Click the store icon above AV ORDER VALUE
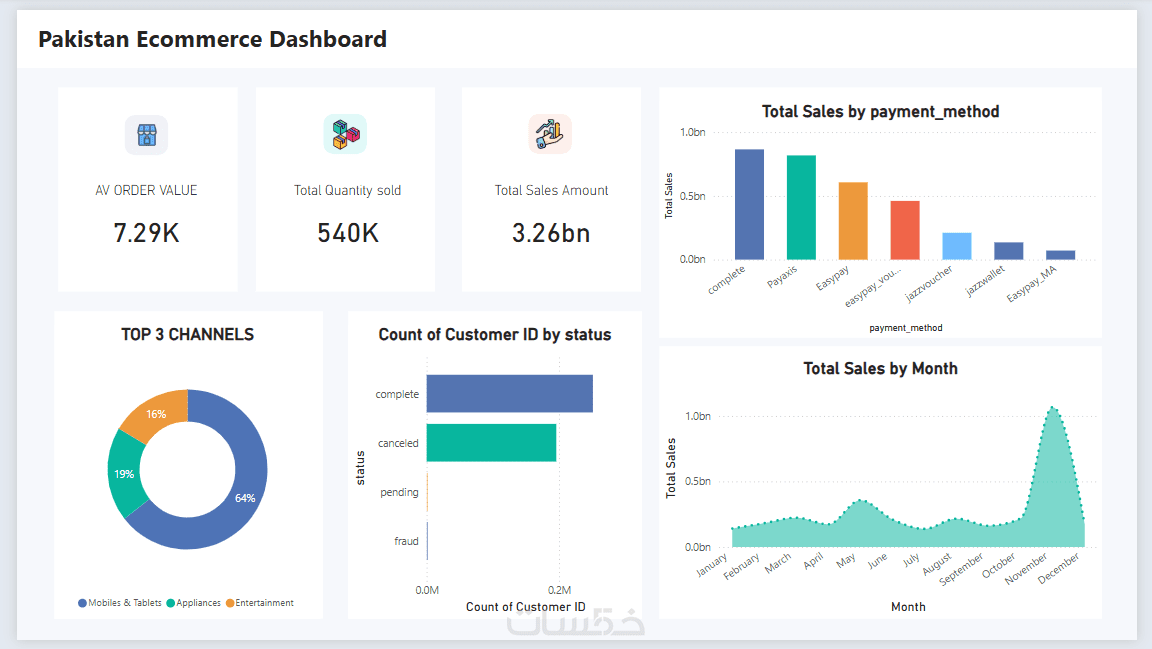Image resolution: width=1152 pixels, height=649 pixels. click(146, 135)
